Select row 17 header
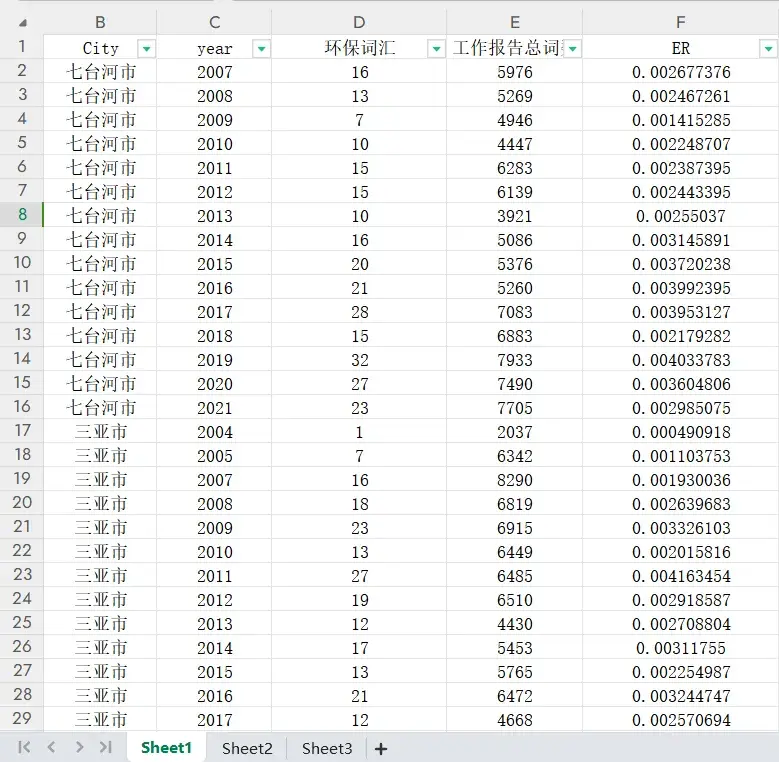 click(x=22, y=431)
